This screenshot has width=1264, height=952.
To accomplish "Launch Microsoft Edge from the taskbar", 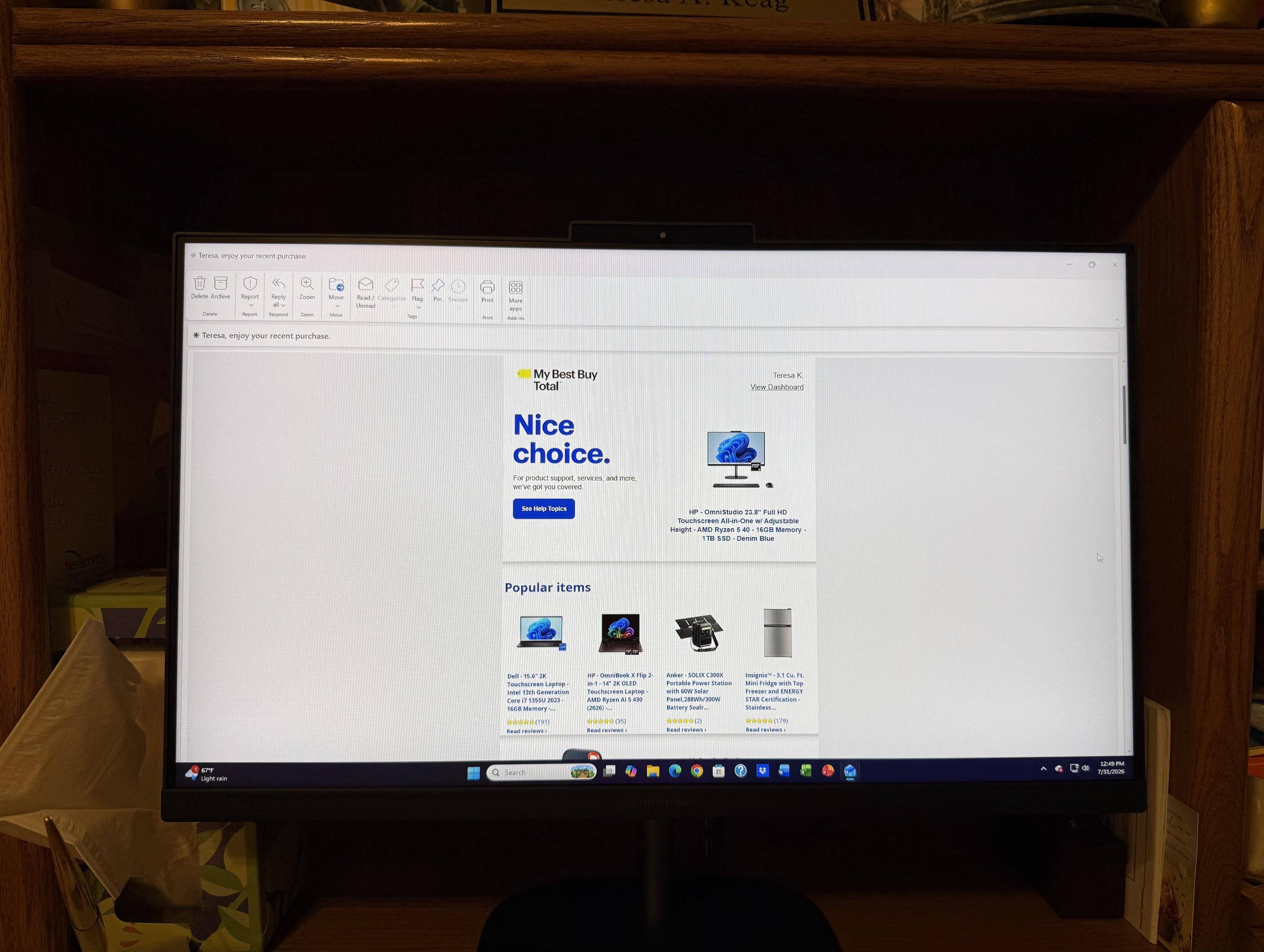I will [x=675, y=771].
